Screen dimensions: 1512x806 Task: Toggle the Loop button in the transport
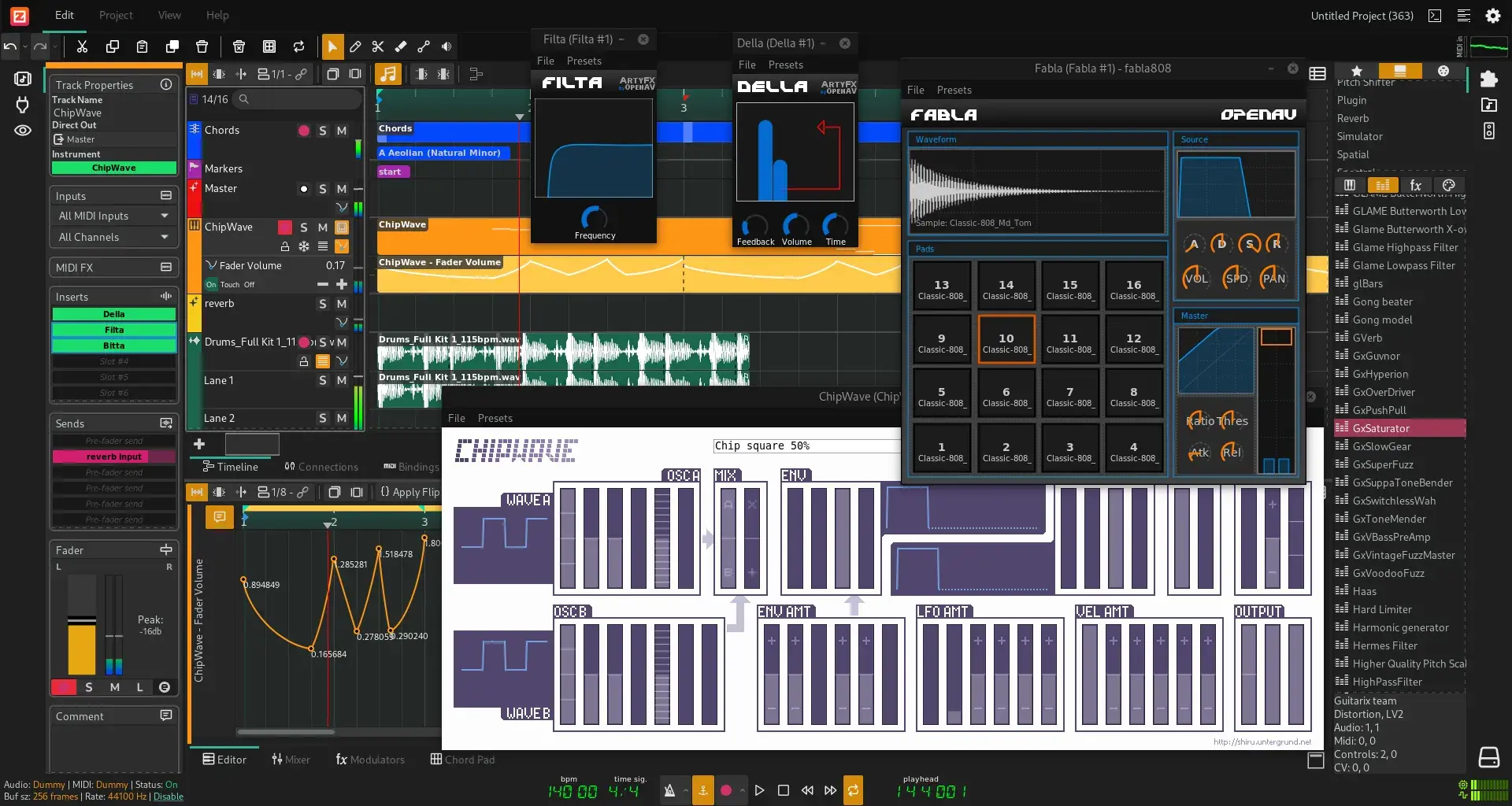pyautogui.click(x=853, y=790)
